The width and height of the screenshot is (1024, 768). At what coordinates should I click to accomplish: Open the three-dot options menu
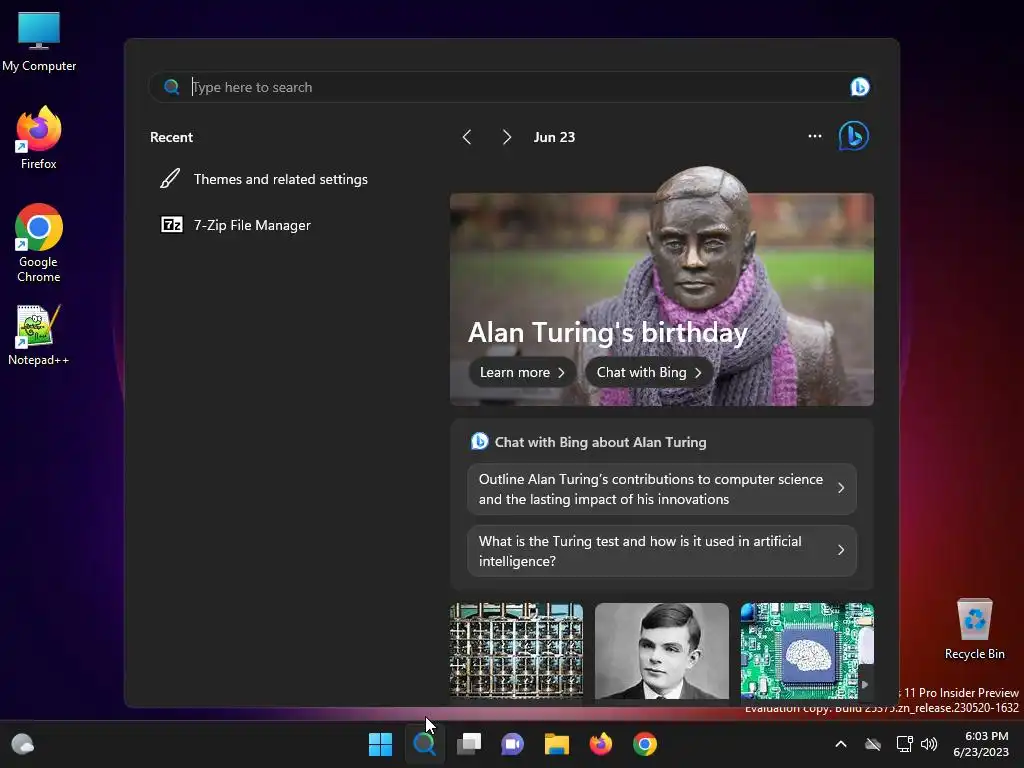point(814,136)
